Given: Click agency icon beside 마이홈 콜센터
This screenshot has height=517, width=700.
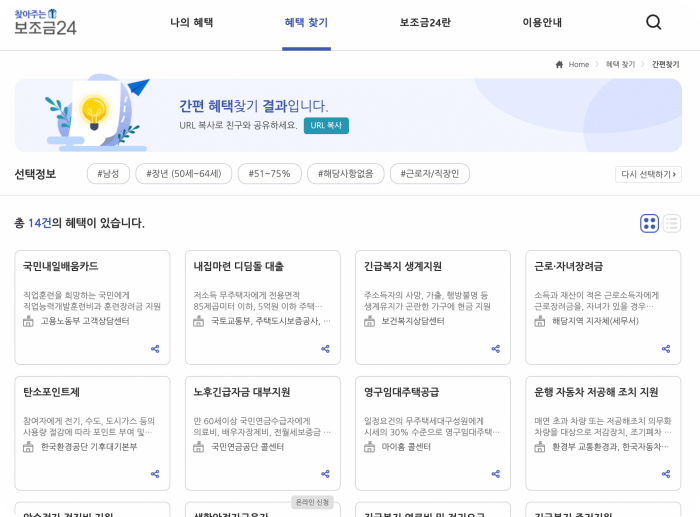Looking at the screenshot, I should (369, 447).
